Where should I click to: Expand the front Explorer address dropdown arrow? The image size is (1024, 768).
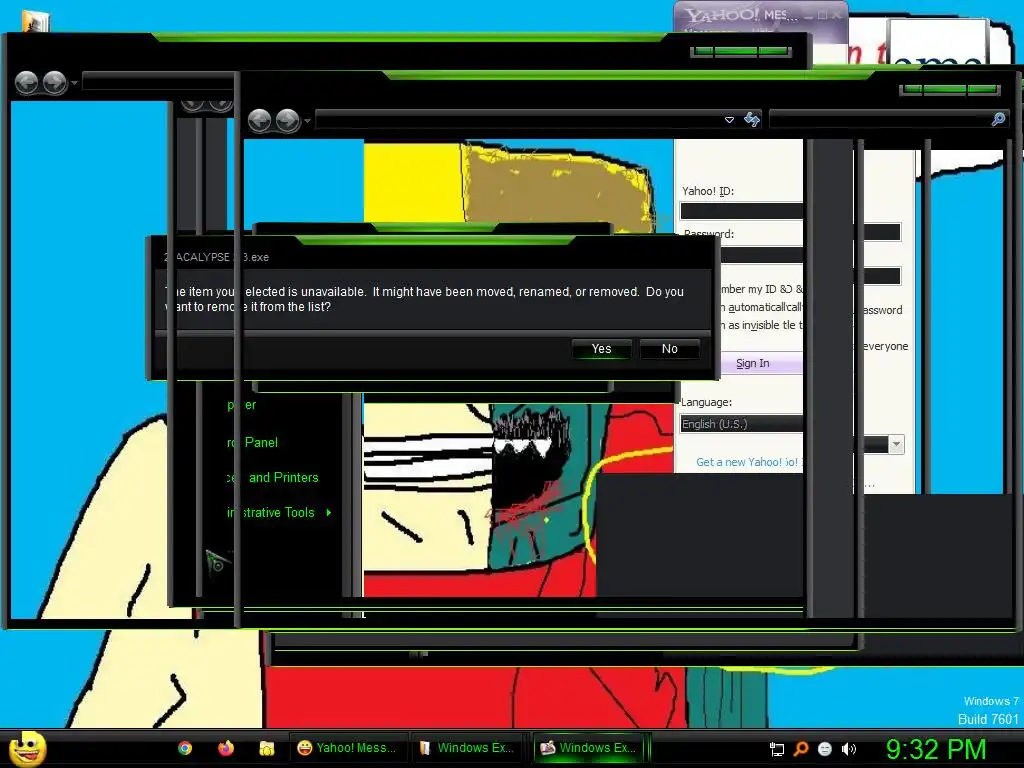tap(729, 120)
